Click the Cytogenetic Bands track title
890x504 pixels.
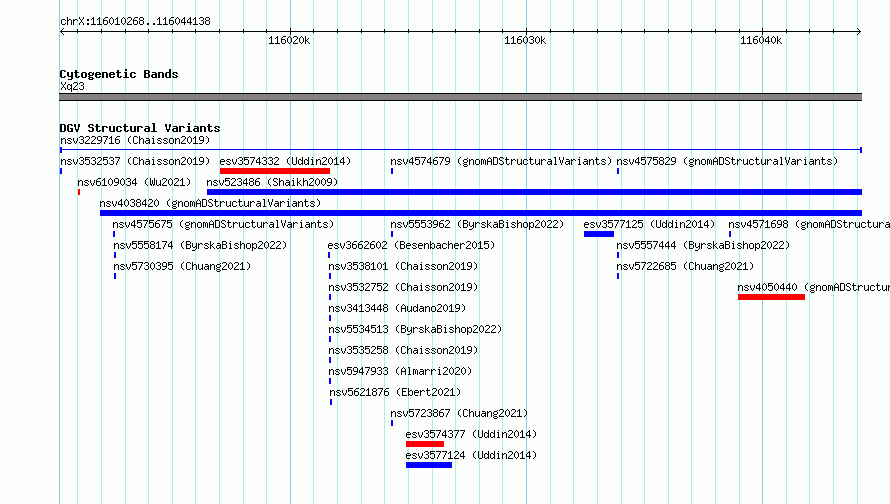pyautogui.click(x=119, y=74)
